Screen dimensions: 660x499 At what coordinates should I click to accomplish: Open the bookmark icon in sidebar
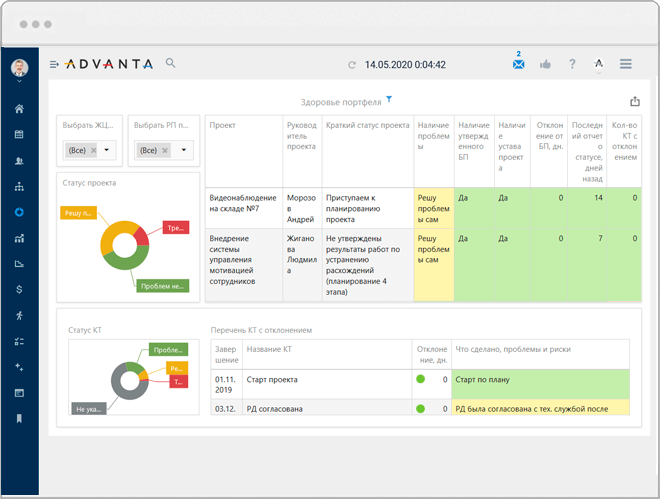pos(19,419)
